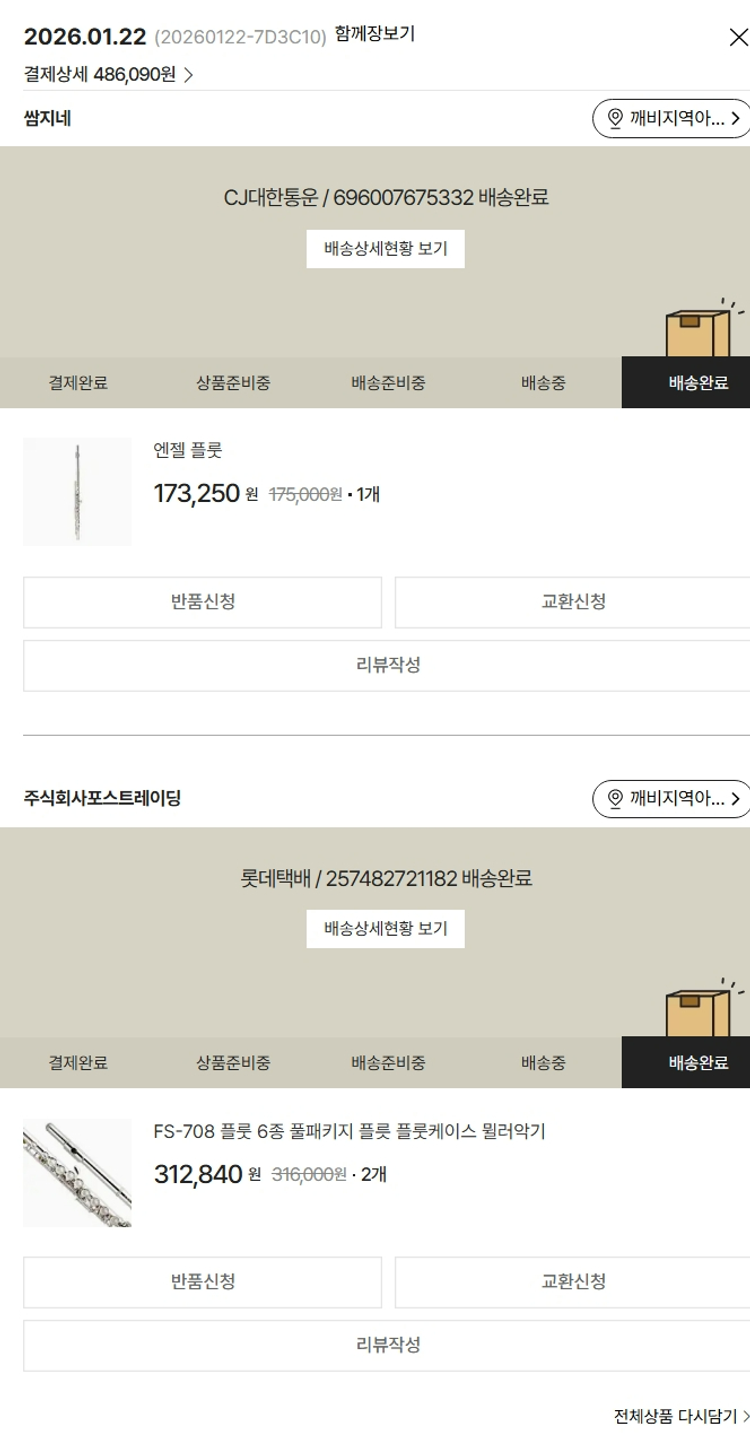Request return for 엔젤 플룻
750x1451 pixels.
click(x=202, y=602)
